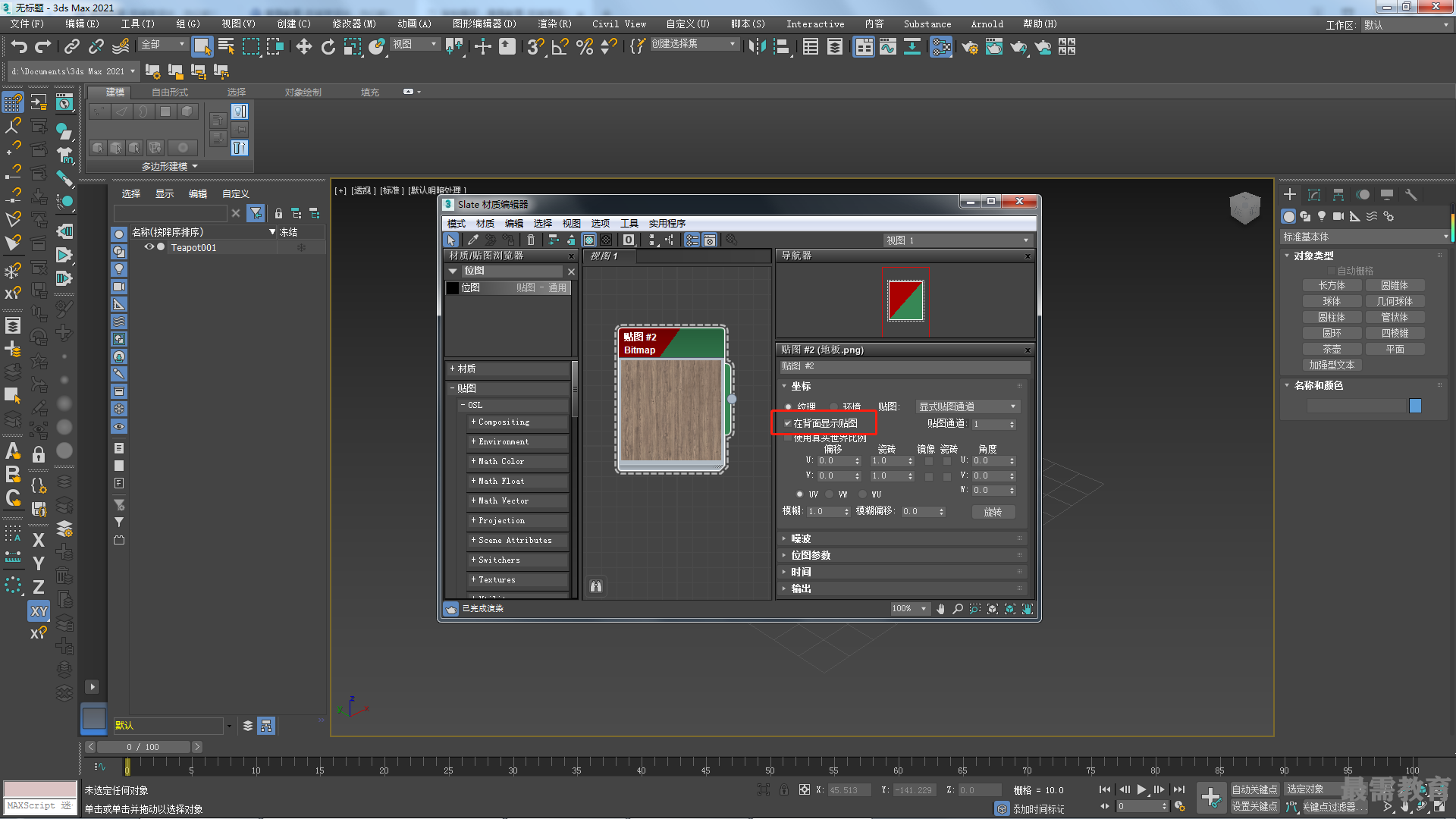Delete selected node in Slate editor
Image resolution: width=1456 pixels, height=819 pixels.
531,240
